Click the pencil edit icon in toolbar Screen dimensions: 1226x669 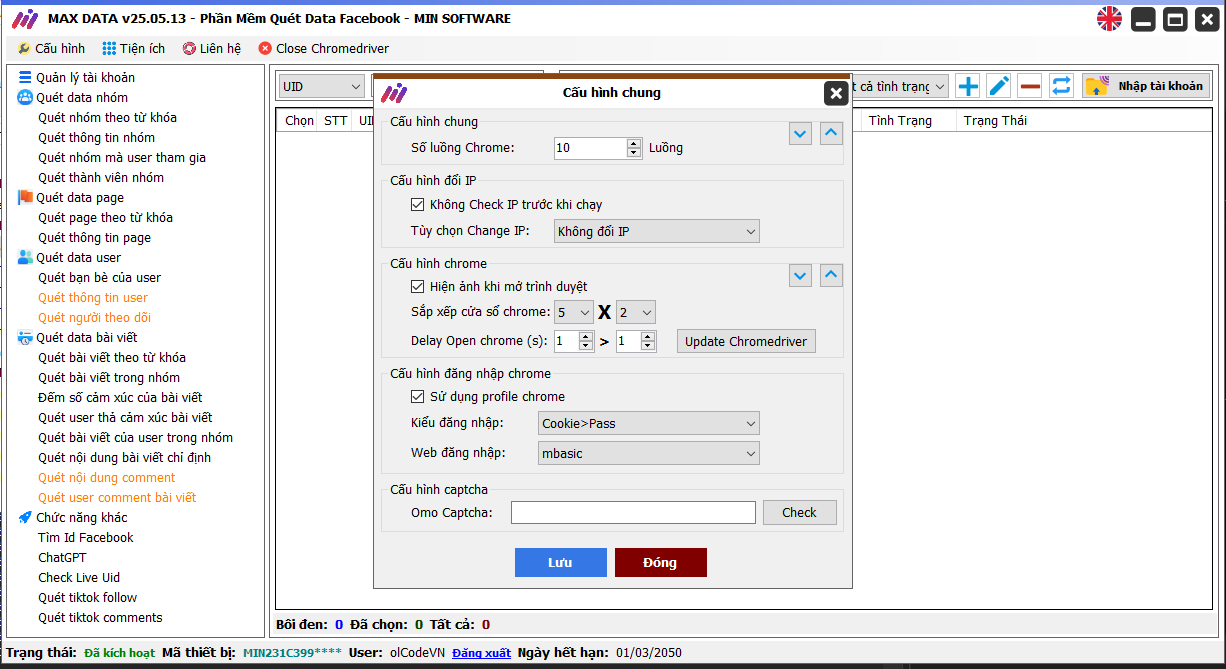click(998, 86)
